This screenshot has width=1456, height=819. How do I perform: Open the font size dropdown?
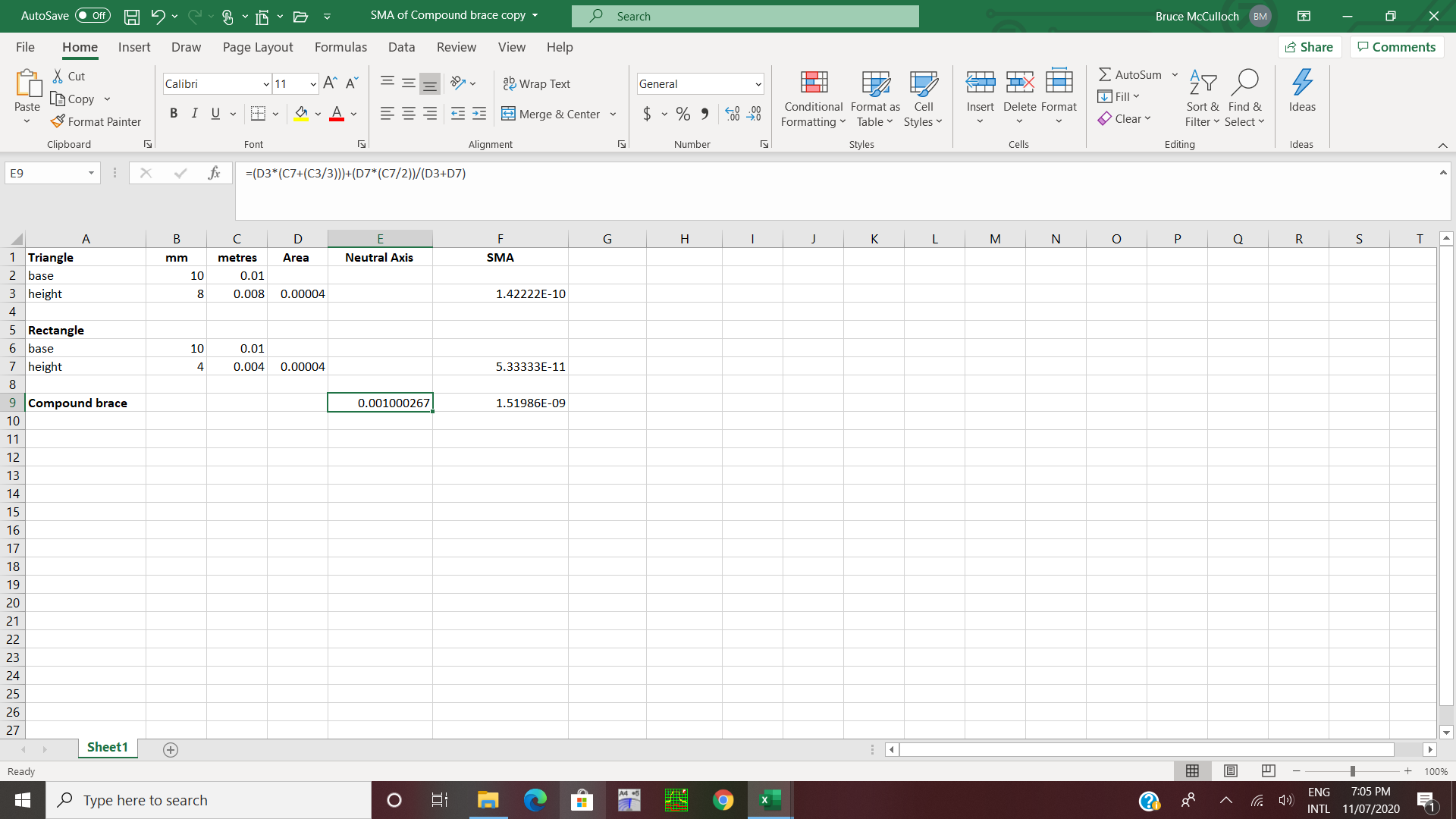click(x=313, y=84)
